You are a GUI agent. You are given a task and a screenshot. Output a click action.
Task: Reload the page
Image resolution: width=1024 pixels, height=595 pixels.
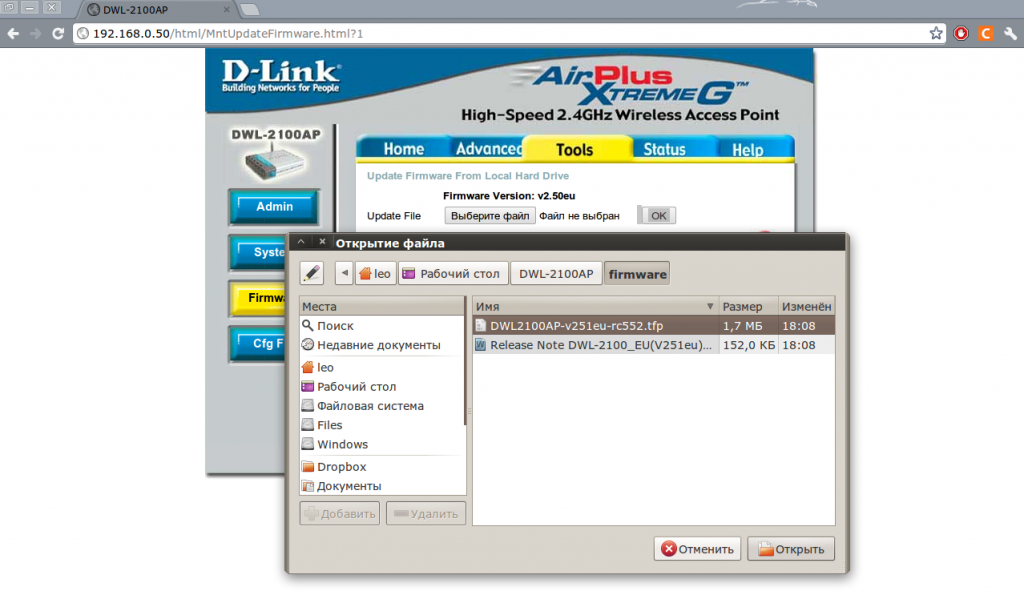click(x=58, y=33)
